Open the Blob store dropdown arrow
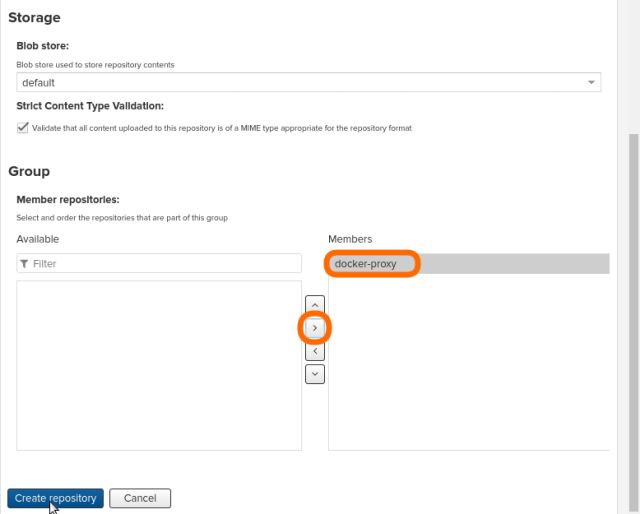This screenshot has width=640, height=514. [x=591, y=83]
